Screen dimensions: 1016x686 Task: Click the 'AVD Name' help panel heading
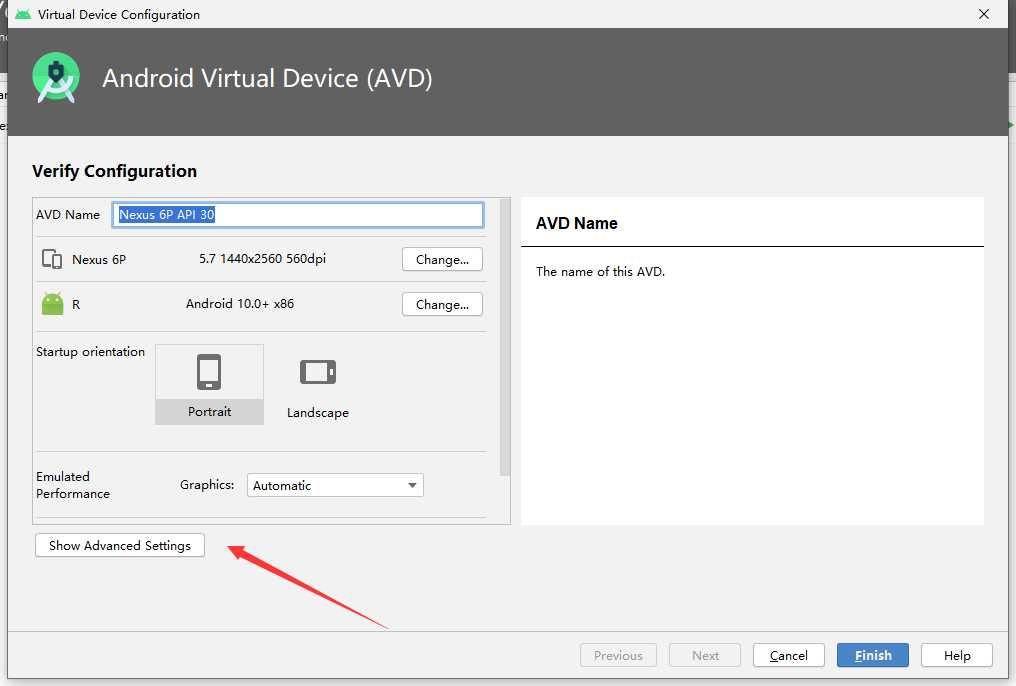point(577,223)
